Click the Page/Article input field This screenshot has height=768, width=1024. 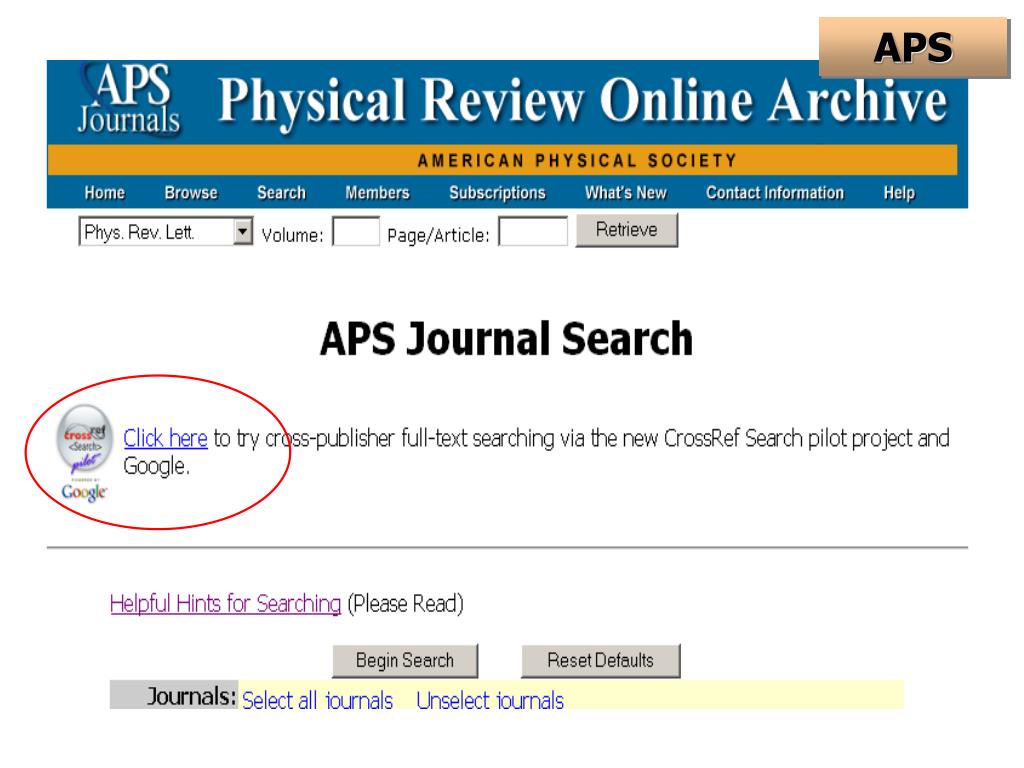[533, 231]
